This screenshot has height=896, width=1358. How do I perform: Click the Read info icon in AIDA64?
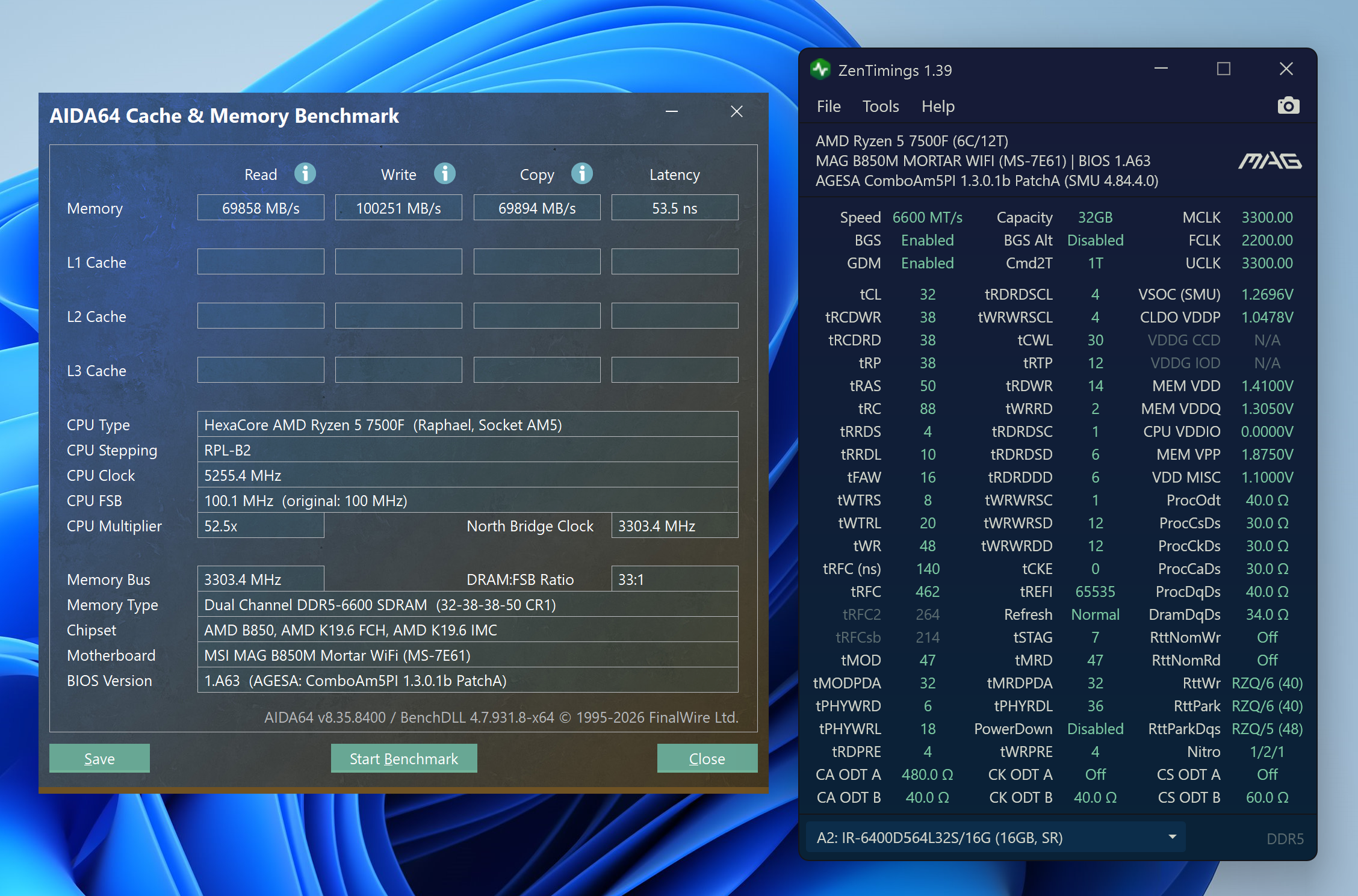(x=305, y=174)
